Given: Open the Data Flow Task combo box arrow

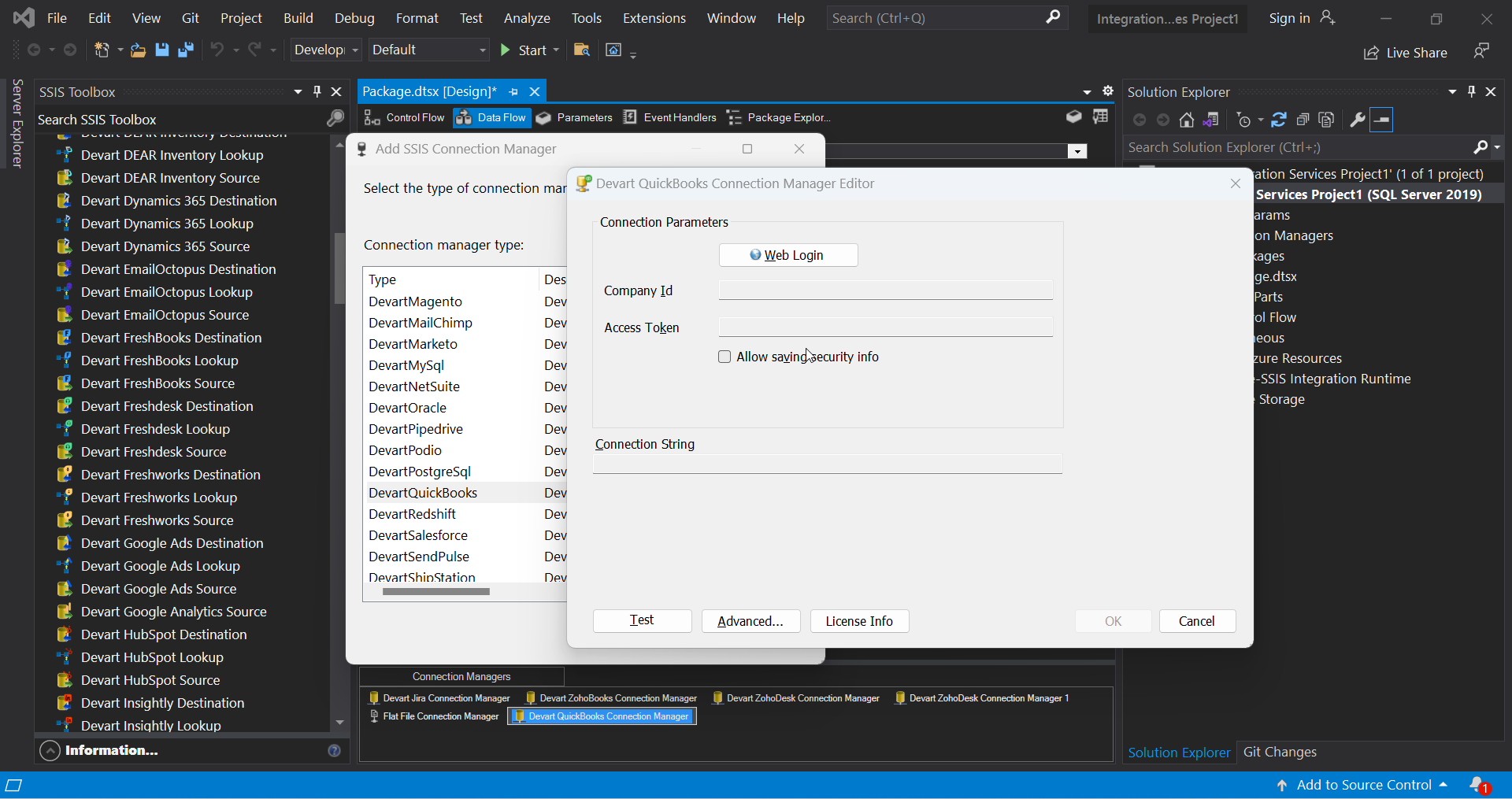Looking at the screenshot, I should (1077, 151).
